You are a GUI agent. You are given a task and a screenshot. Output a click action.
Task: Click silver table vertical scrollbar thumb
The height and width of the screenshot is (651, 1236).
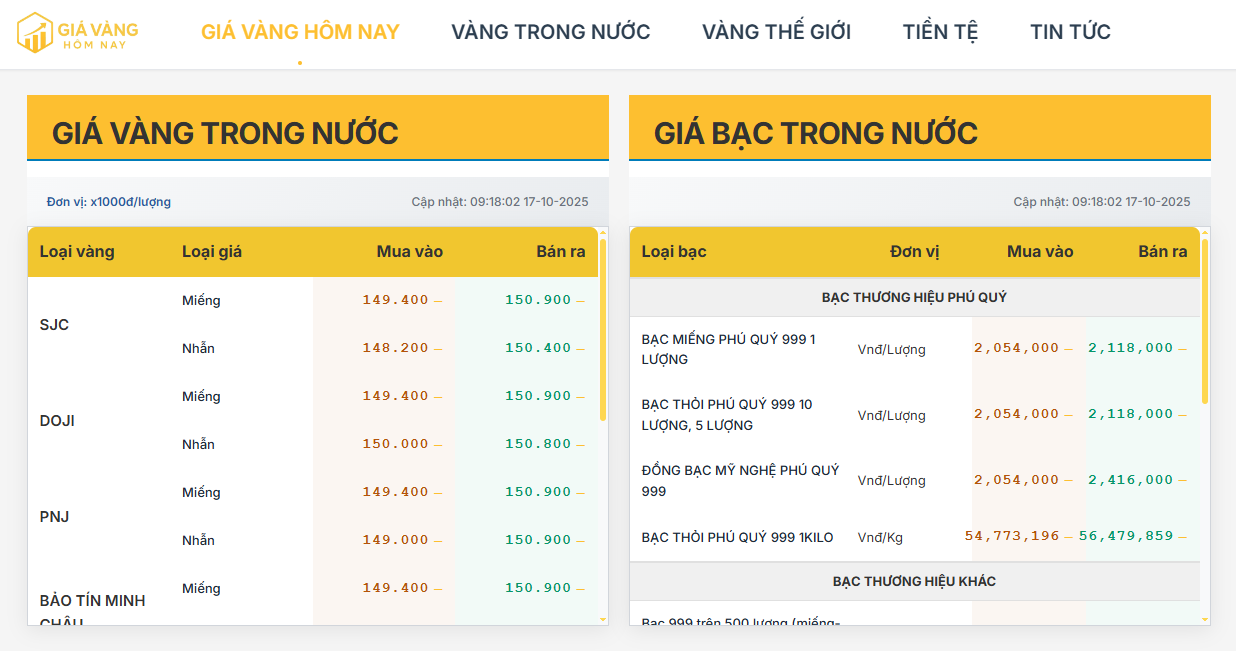click(x=1205, y=320)
